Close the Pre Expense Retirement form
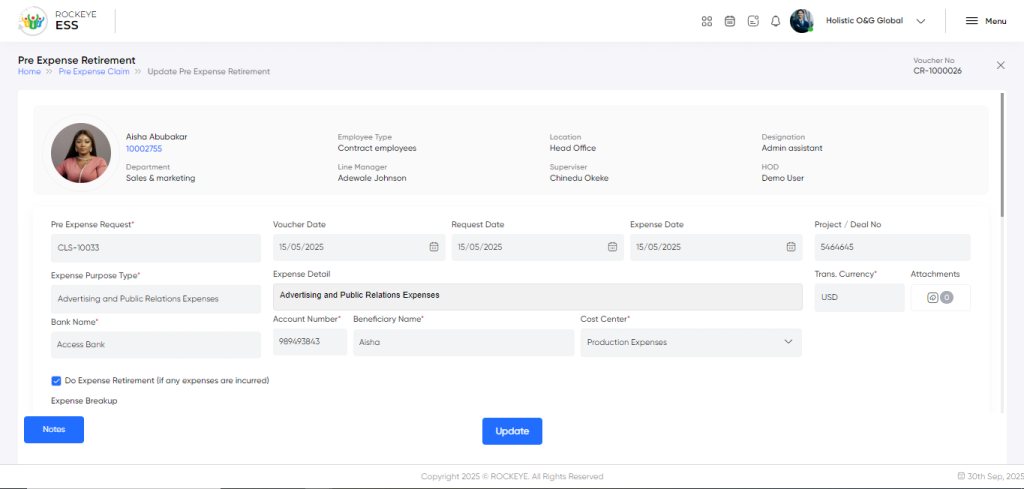The image size is (1024, 489). [x=1000, y=65]
